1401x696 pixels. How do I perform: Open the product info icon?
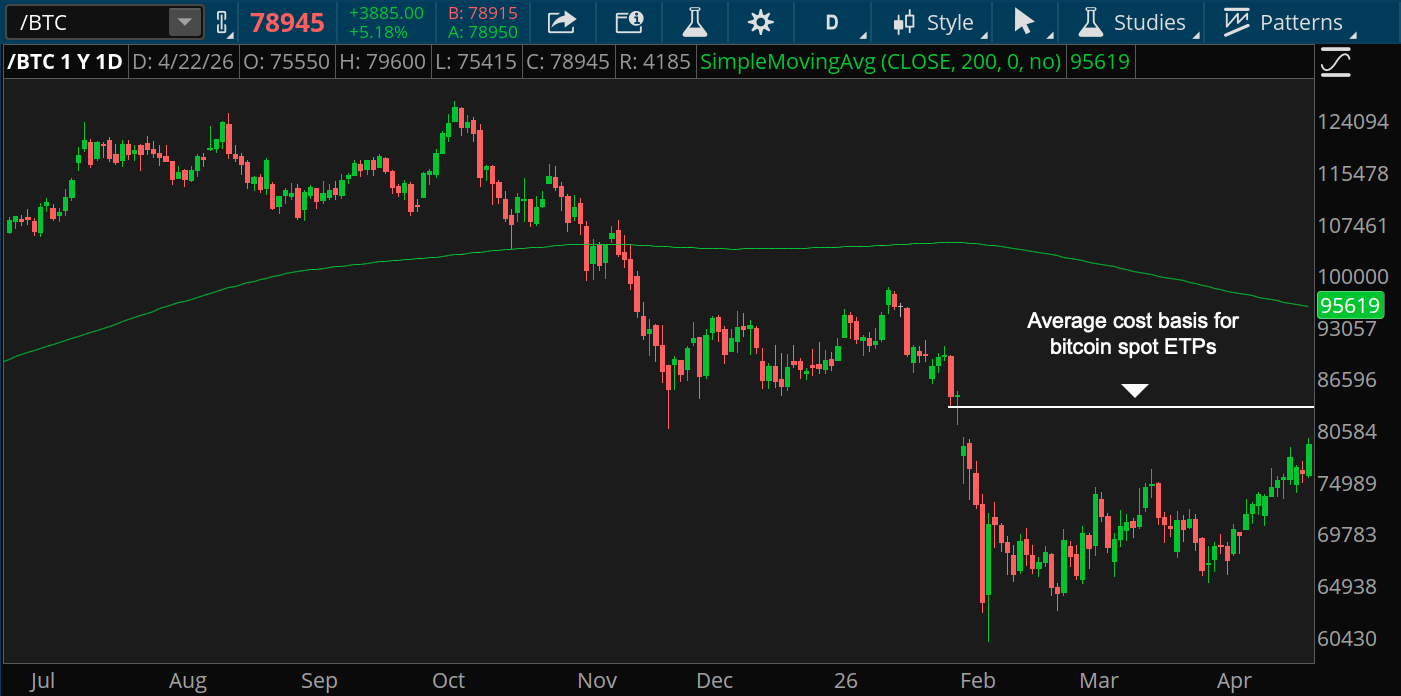pyautogui.click(x=628, y=22)
